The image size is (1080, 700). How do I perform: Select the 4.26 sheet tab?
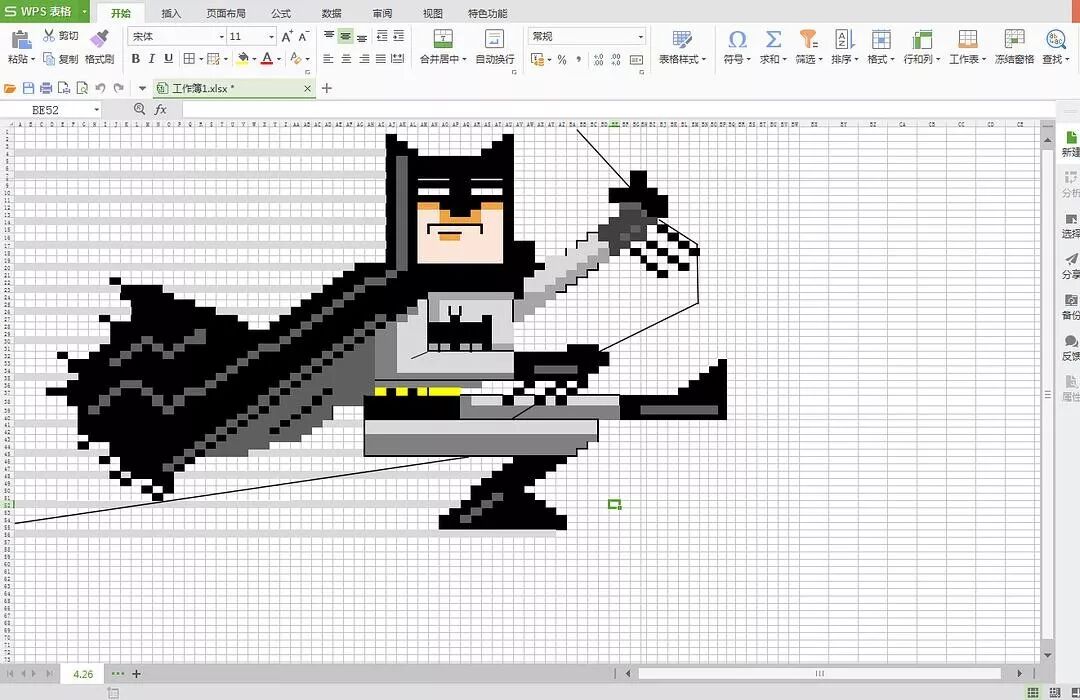click(x=83, y=674)
